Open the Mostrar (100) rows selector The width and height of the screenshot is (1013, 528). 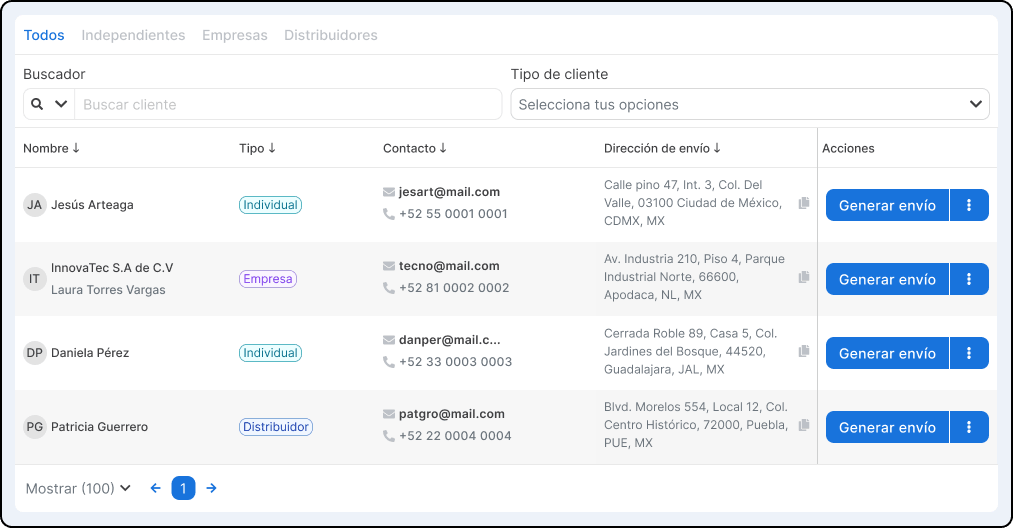coord(78,488)
